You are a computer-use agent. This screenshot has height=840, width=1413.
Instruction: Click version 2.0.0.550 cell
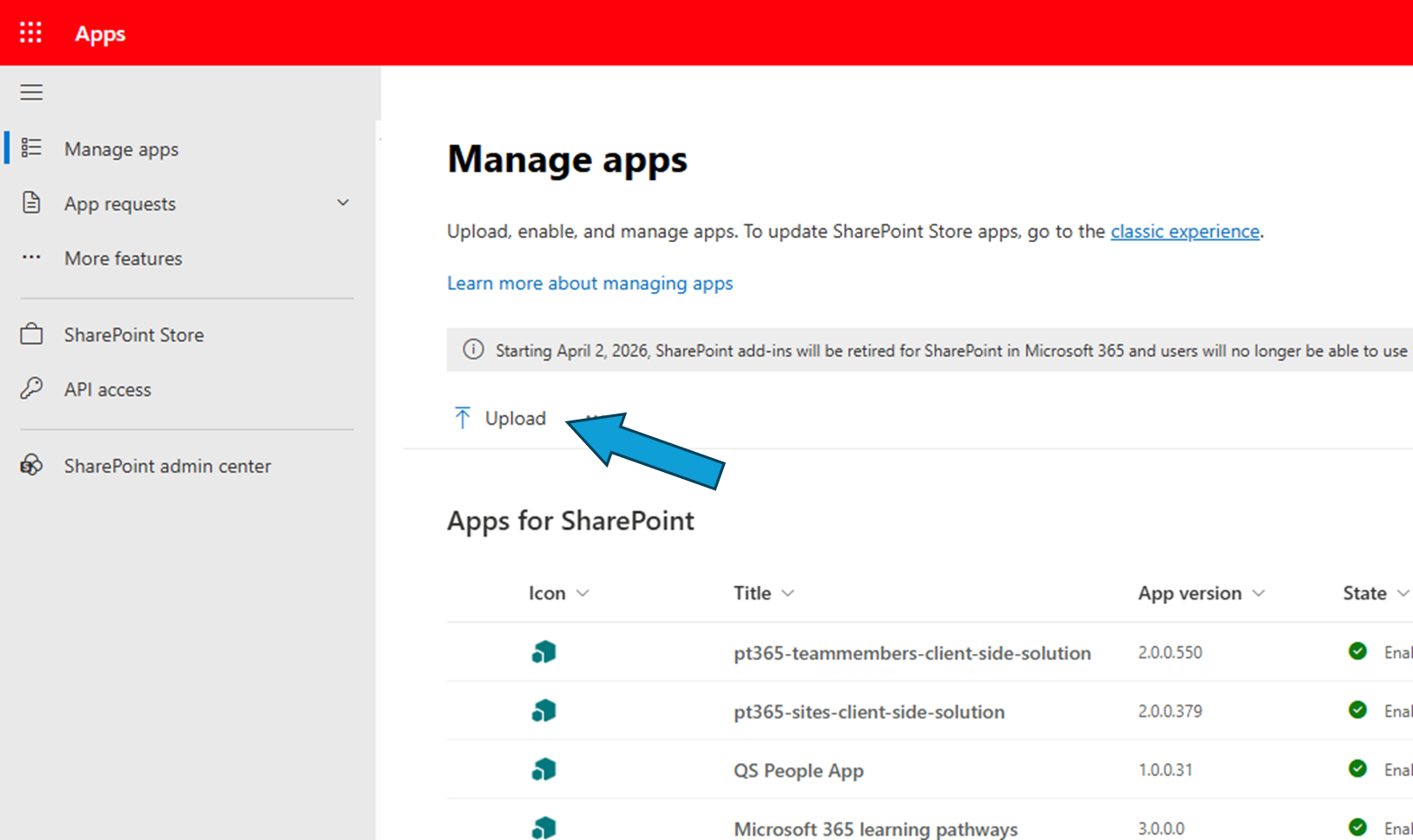click(x=1170, y=653)
